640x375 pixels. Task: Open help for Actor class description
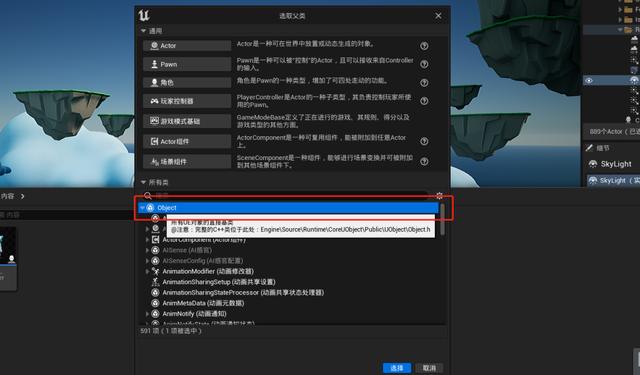tap(424, 46)
